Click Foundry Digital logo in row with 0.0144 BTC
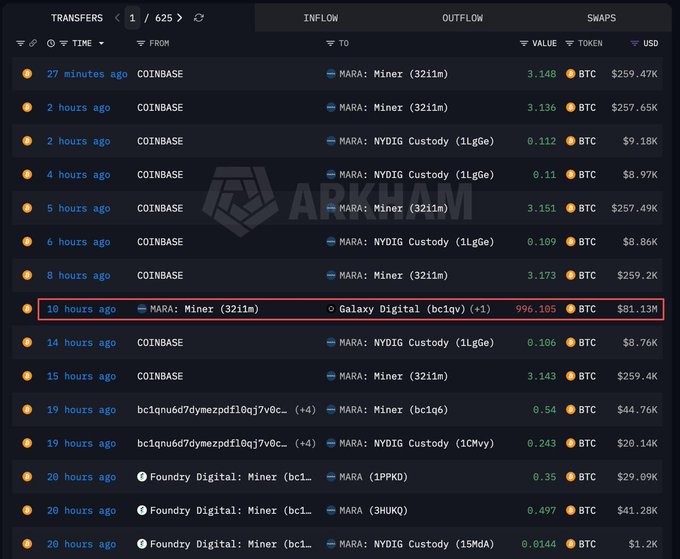680x559 pixels. [142, 544]
